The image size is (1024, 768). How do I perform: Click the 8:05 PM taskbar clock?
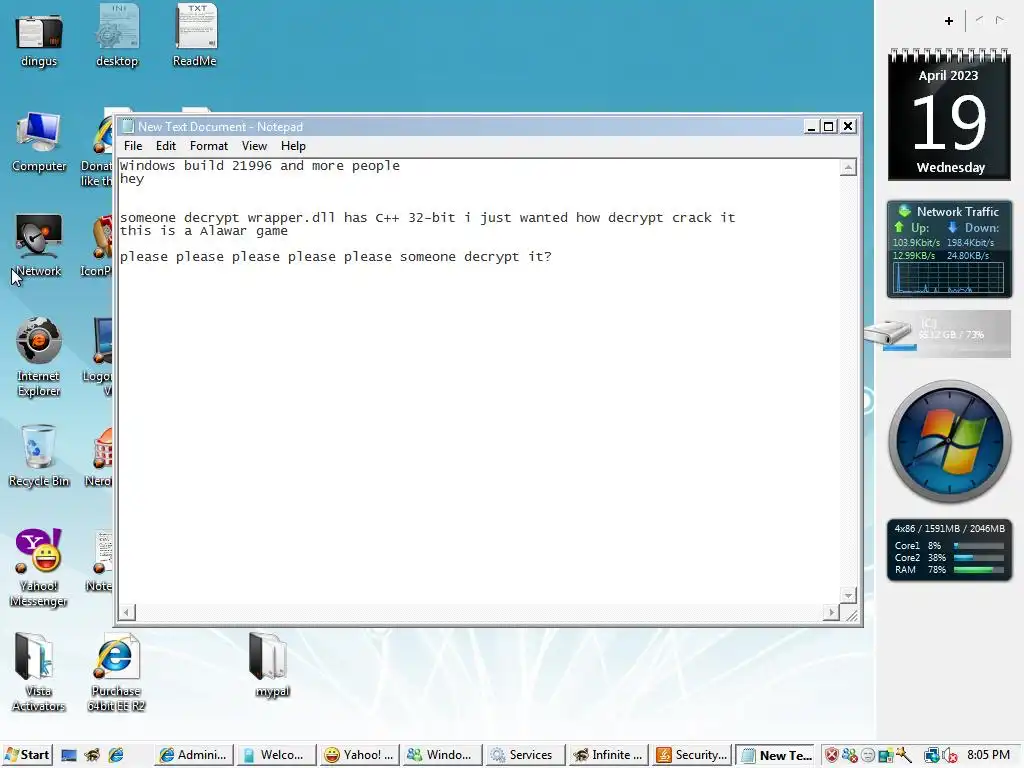(x=988, y=755)
